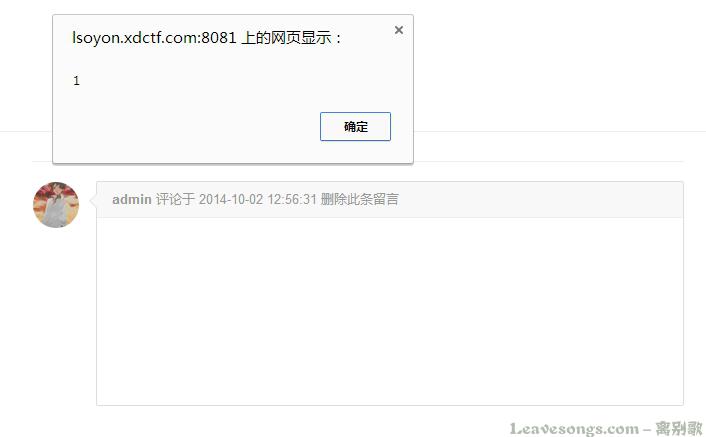Click the blank page area right of the alert

pyautogui.click(x=558, y=68)
